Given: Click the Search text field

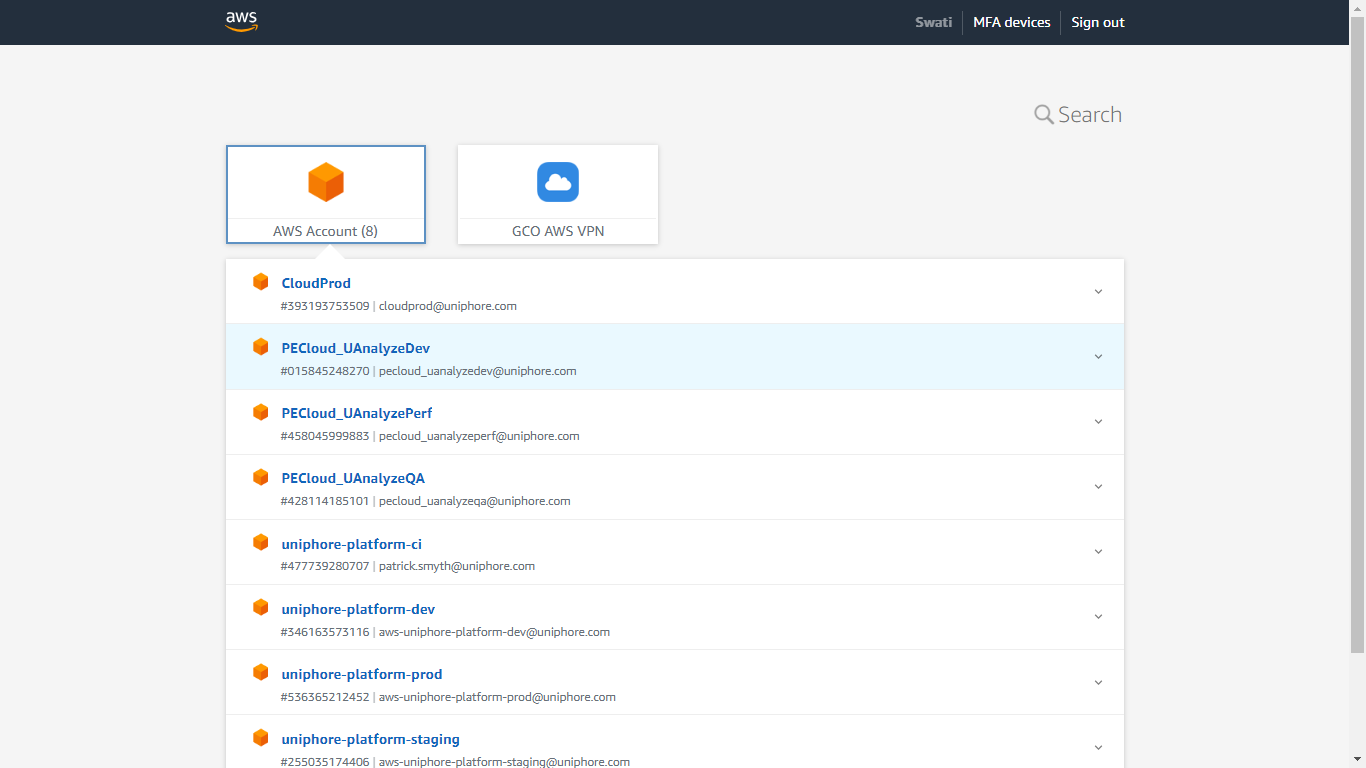Looking at the screenshot, I should (1090, 115).
